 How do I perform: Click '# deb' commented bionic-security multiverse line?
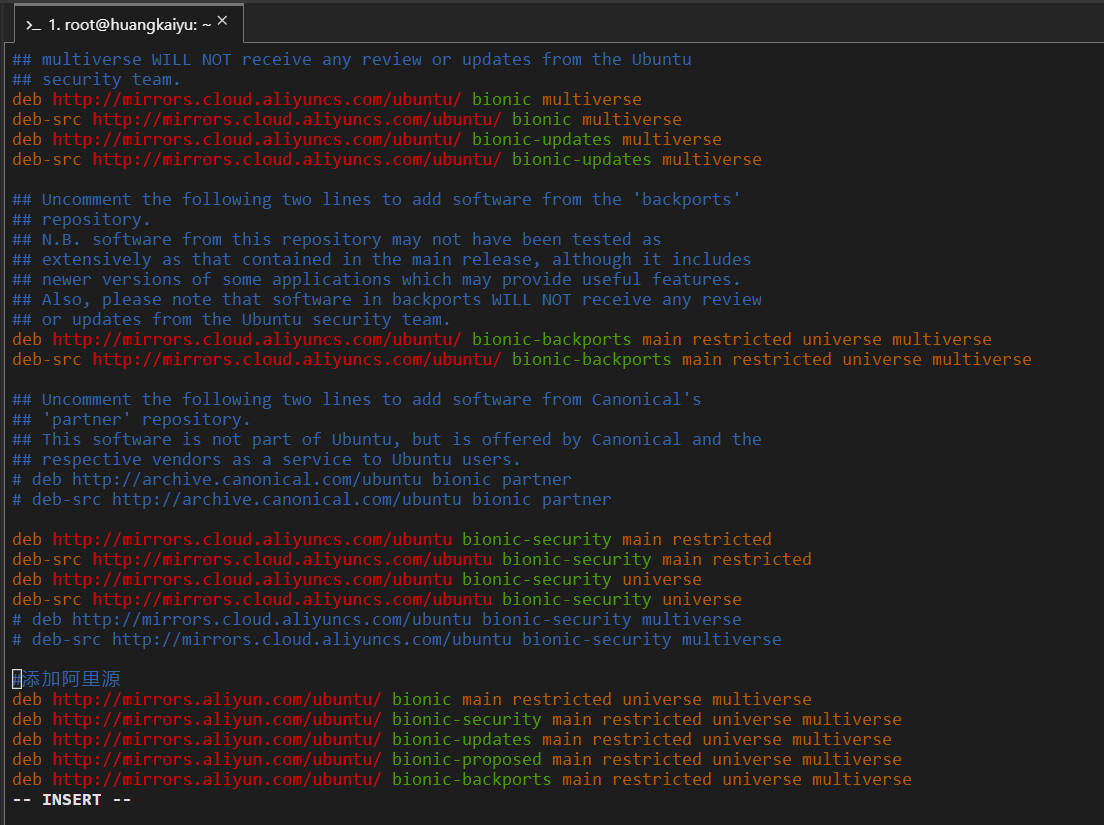click(377, 619)
